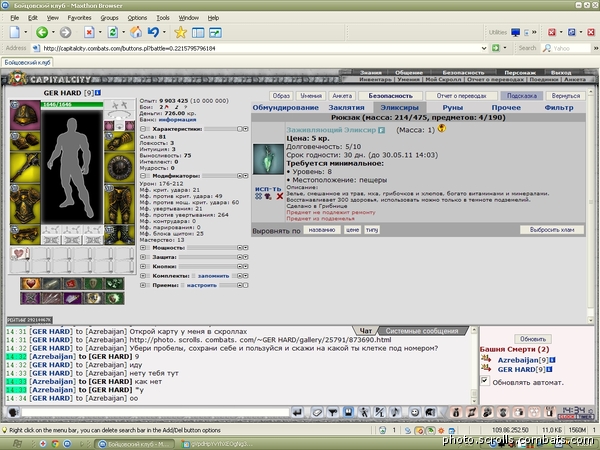Drop the elixir with the red X icon
600x450 pixels.
[x=280, y=196]
